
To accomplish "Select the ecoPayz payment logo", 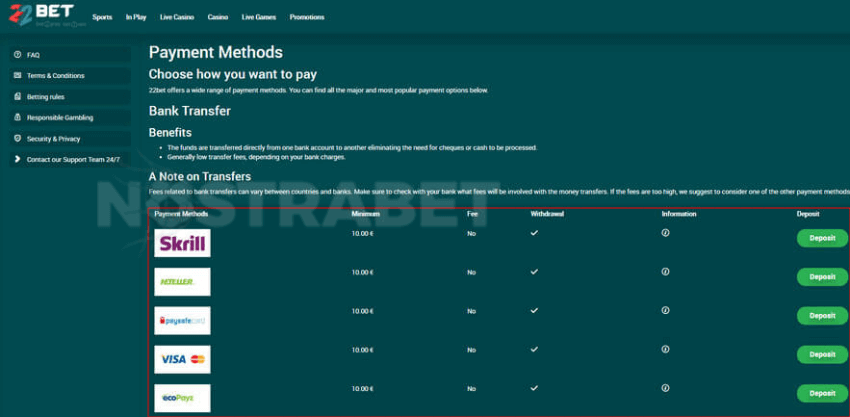I will click(x=182, y=398).
